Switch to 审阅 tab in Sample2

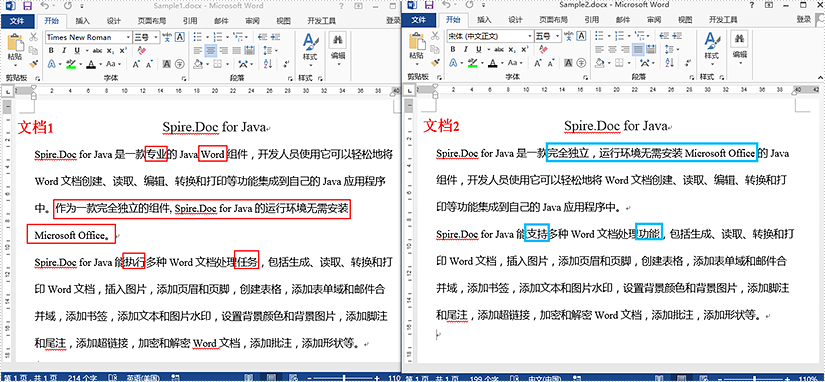pos(654,19)
